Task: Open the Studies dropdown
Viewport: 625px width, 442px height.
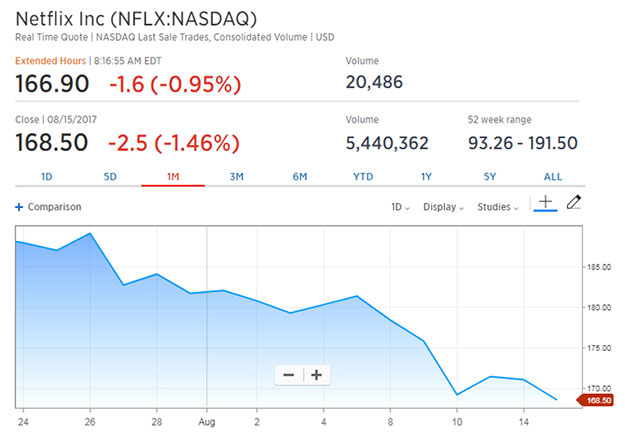Action: (x=497, y=208)
